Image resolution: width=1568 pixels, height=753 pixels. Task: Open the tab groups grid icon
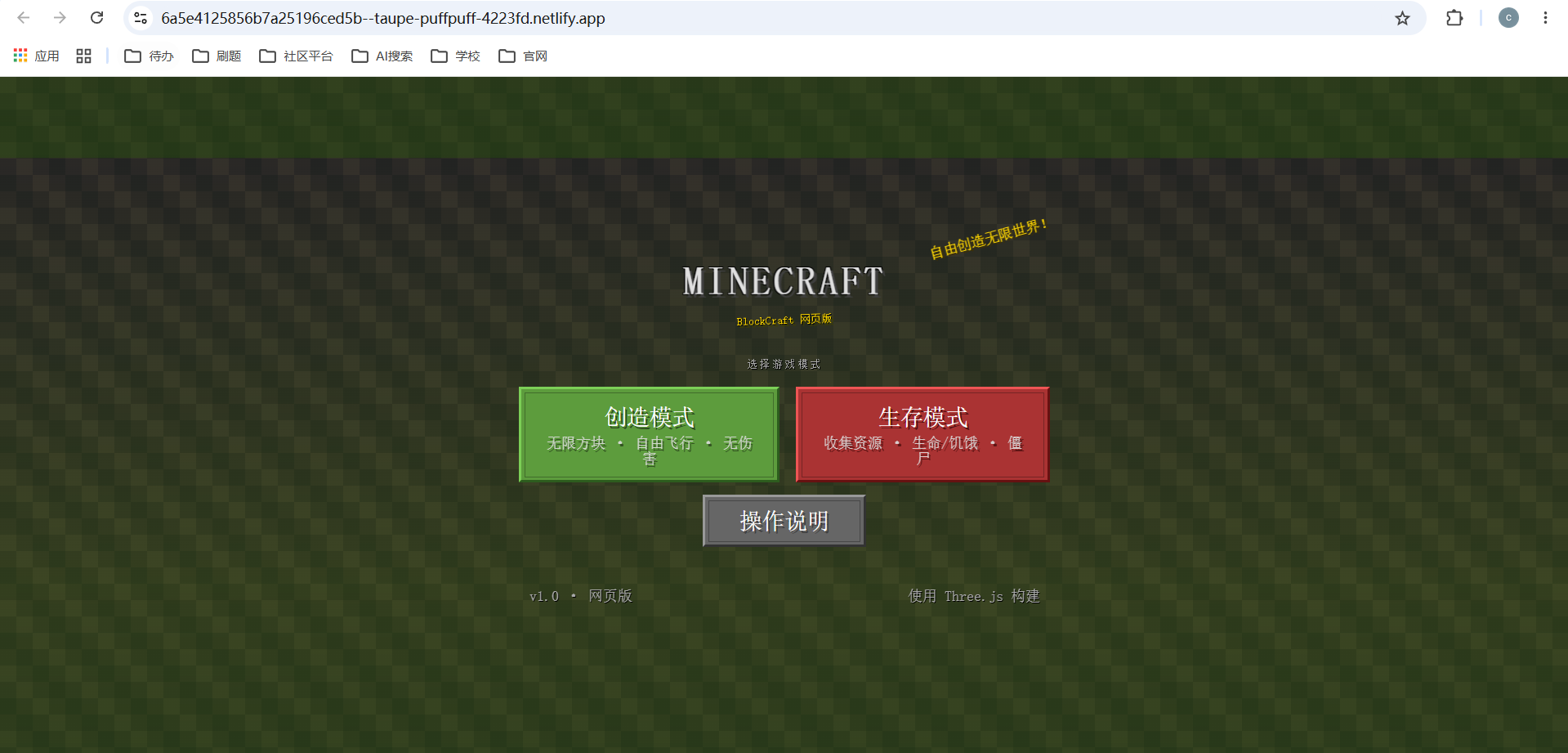point(83,56)
